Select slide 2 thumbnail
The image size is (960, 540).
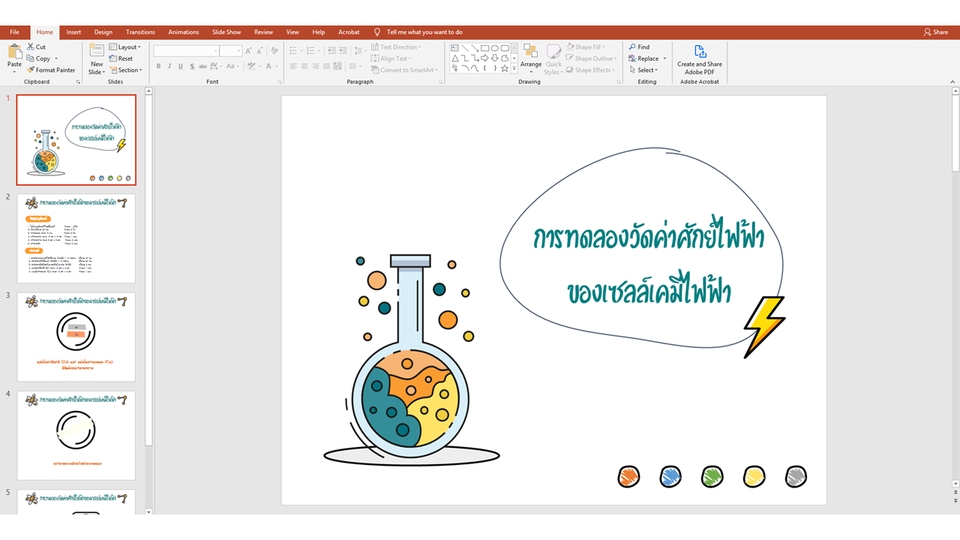76,238
